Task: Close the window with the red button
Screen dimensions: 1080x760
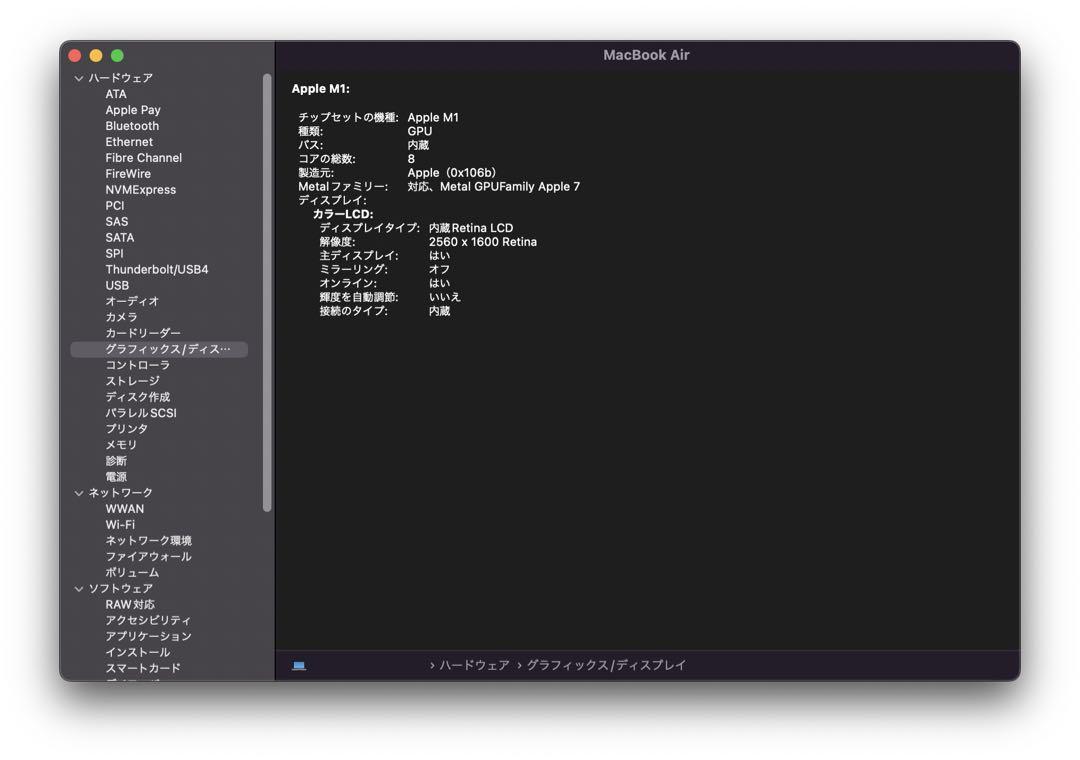Action: (75, 56)
